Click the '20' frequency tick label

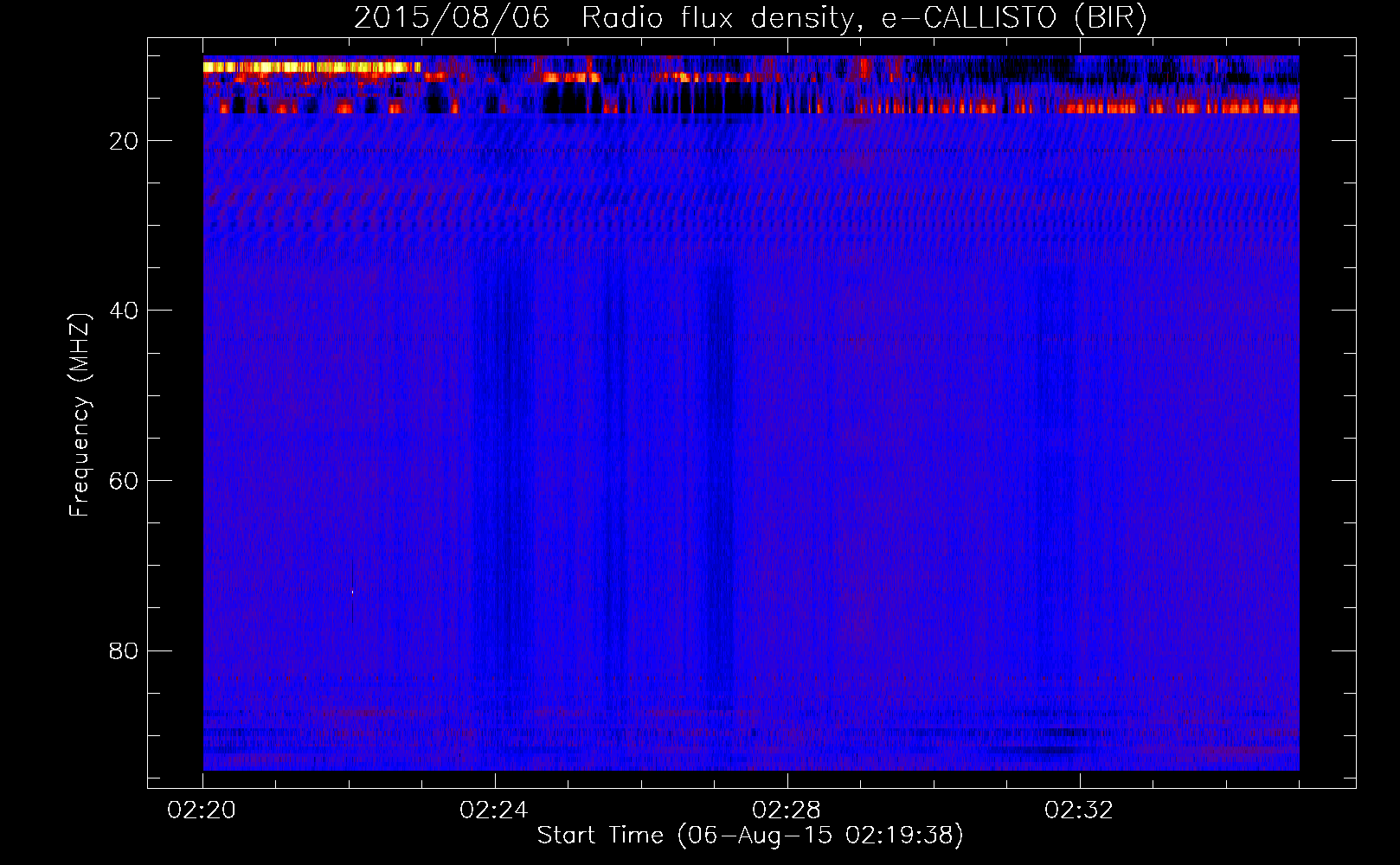(x=124, y=141)
